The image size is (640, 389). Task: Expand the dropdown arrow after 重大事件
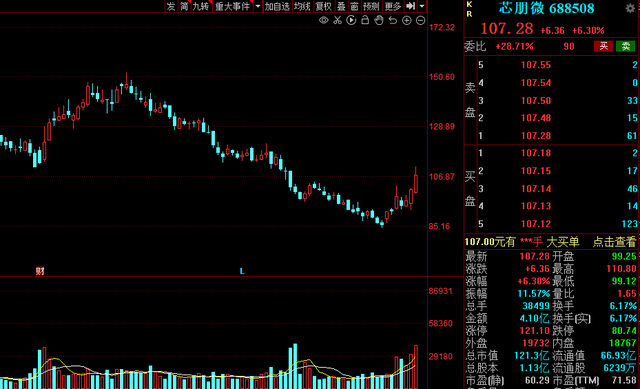[258, 6]
